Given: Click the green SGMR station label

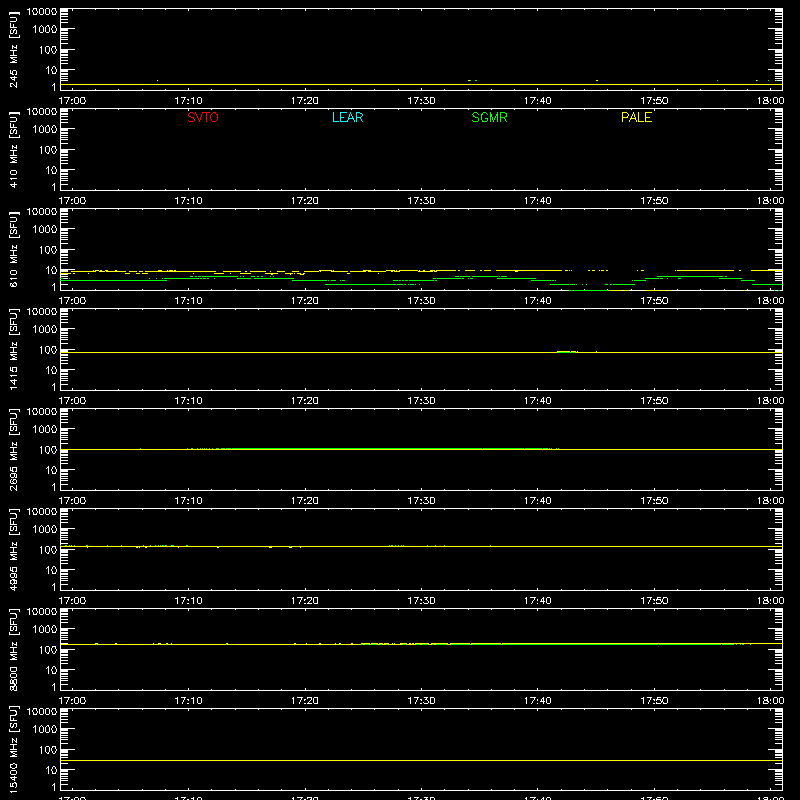Looking at the screenshot, I should (489, 117).
